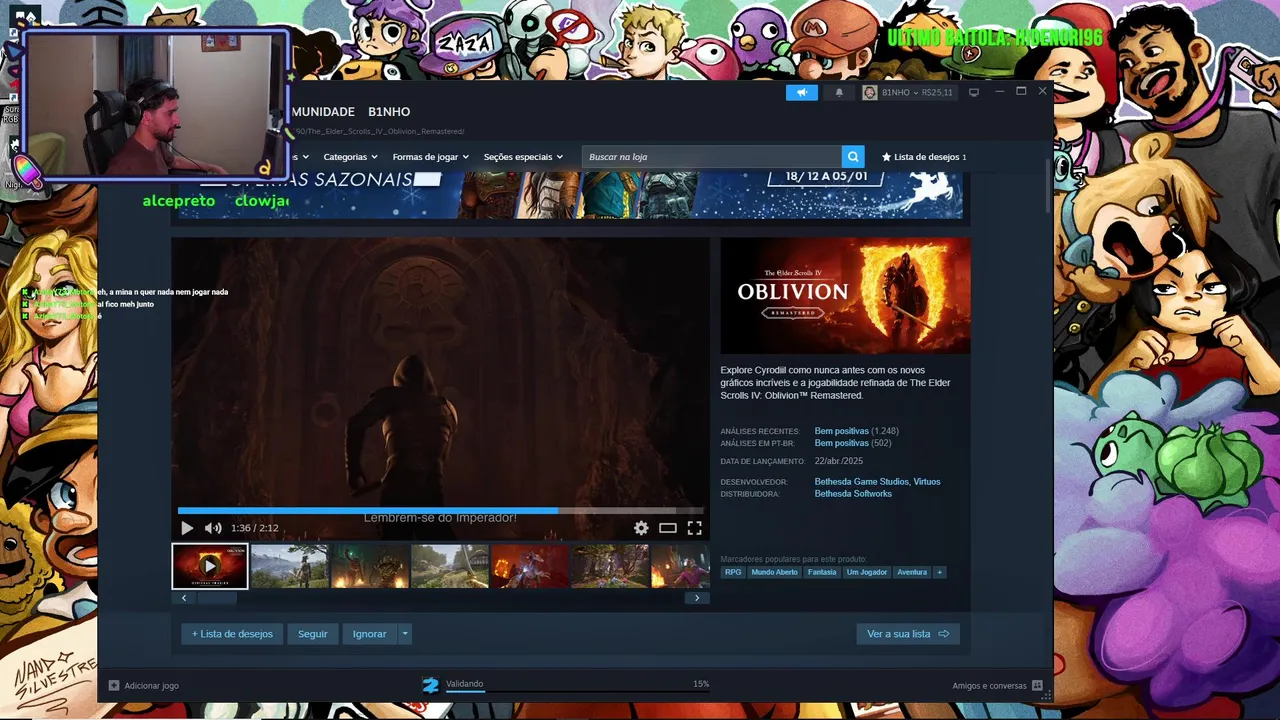Screen dimensions: 1280x720
Task: Expand the B1NHO account dropdown
Action: (915, 92)
